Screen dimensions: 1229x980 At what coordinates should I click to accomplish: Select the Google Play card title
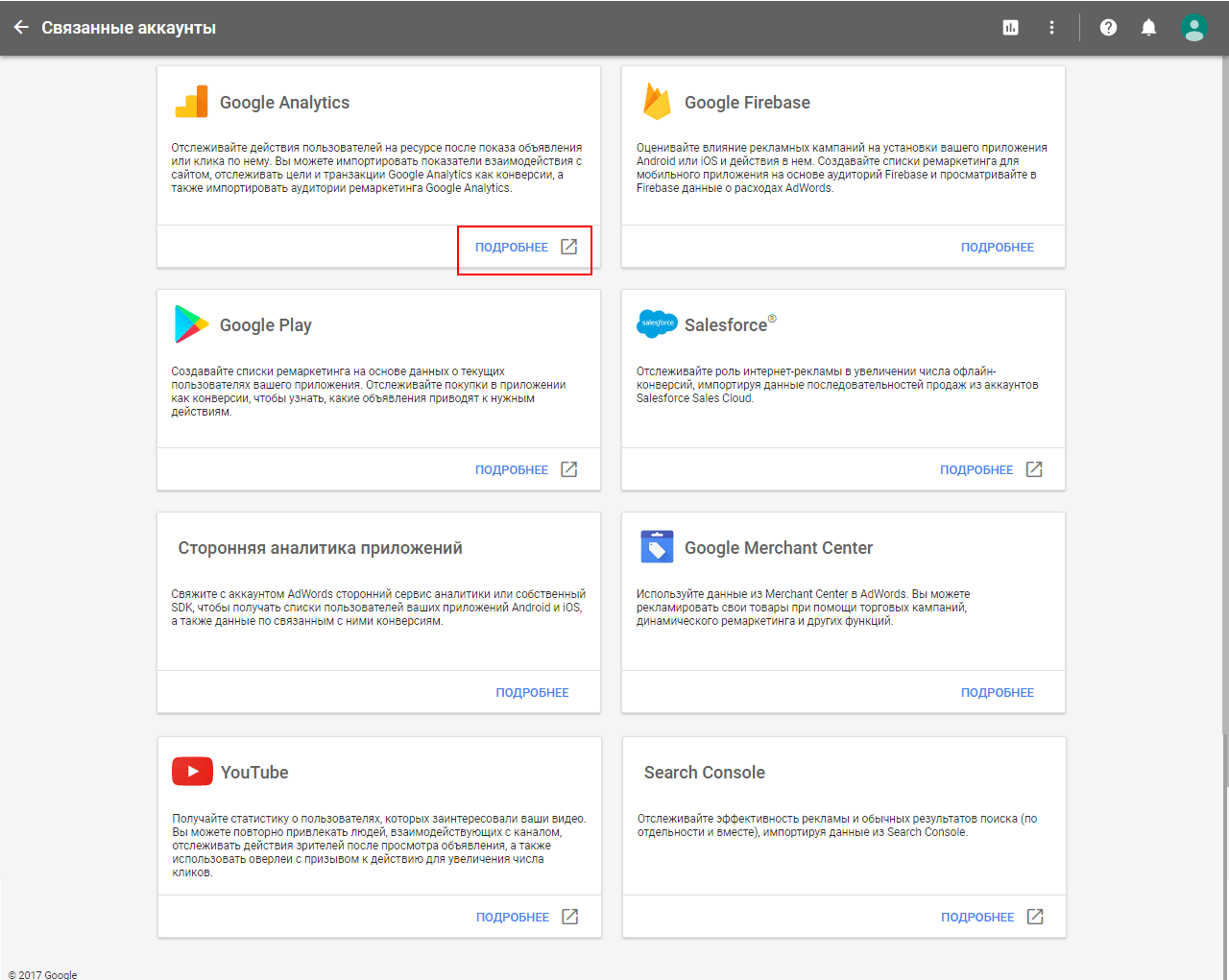click(266, 325)
